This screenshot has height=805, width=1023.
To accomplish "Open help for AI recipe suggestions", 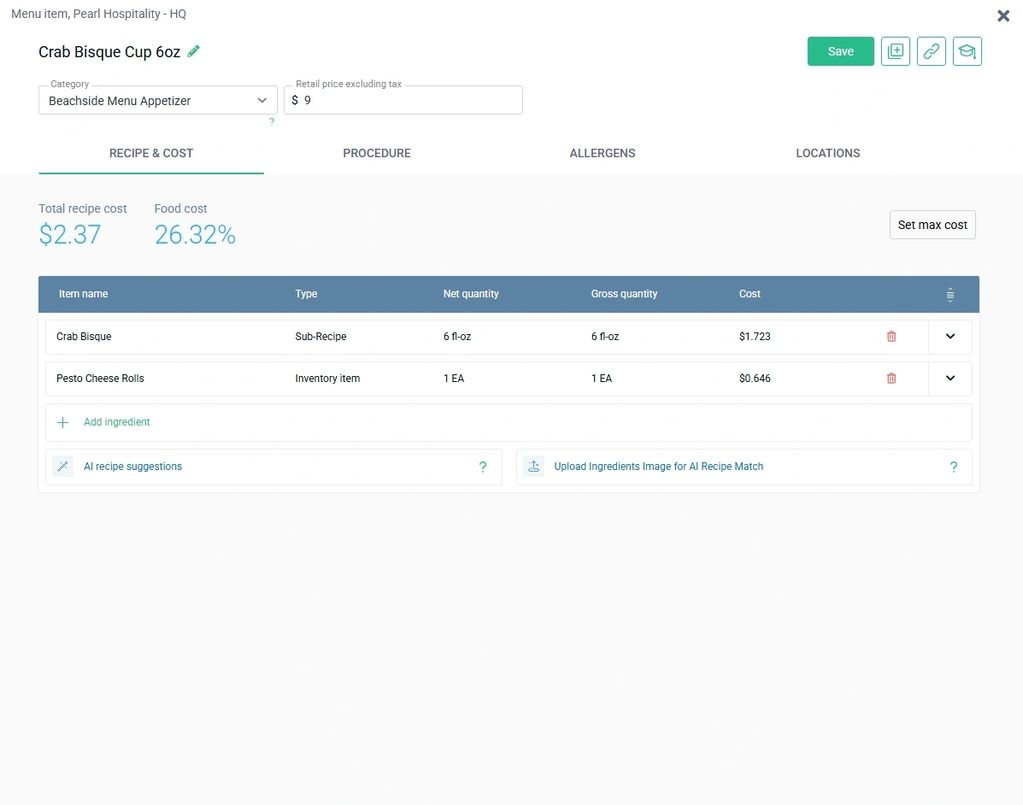I will (483, 467).
